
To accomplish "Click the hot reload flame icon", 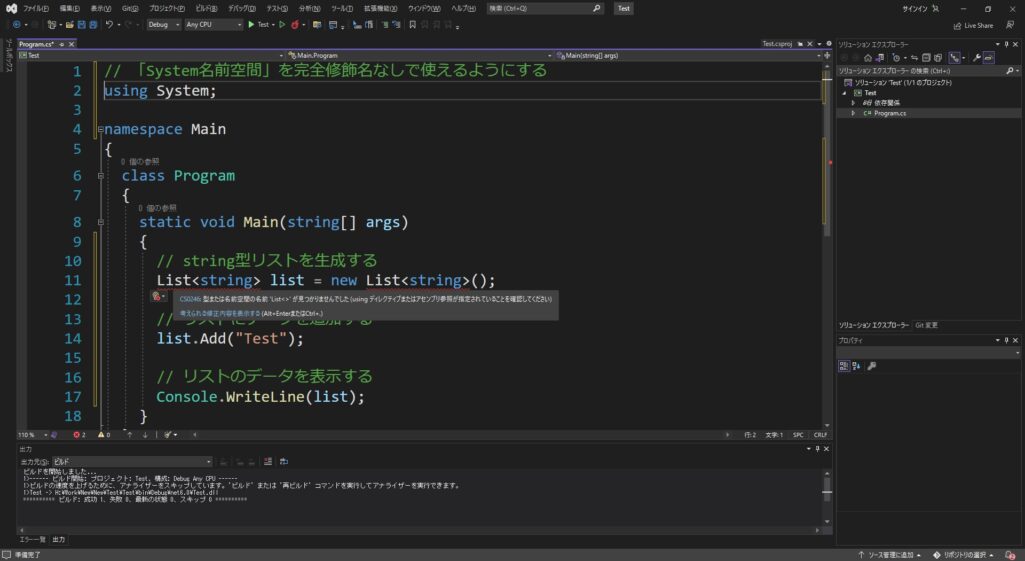I will pos(295,24).
